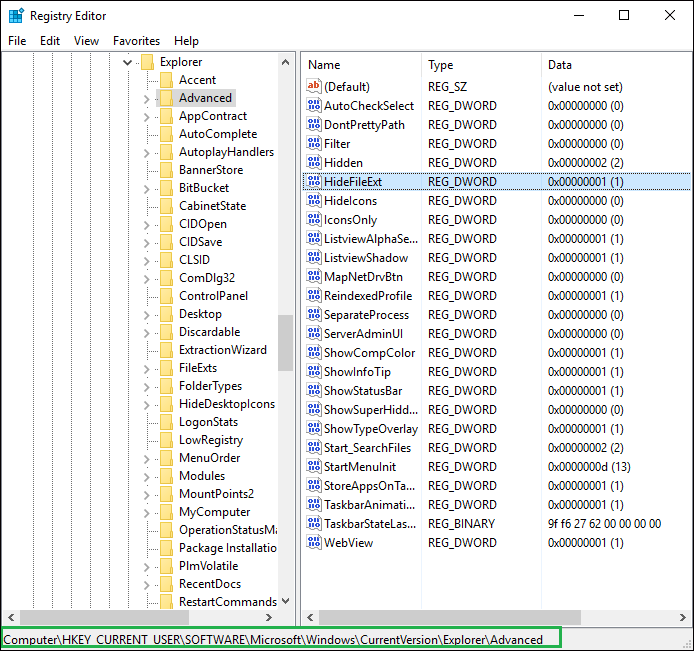Click the HideFileExt DWORD icon

[314, 181]
